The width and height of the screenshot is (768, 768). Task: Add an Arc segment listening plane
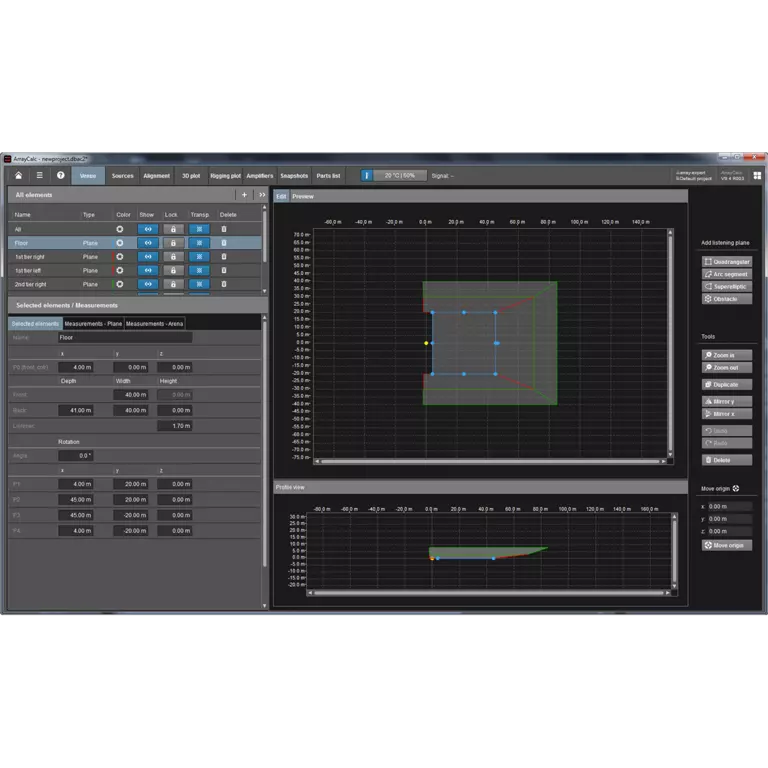tap(727, 274)
